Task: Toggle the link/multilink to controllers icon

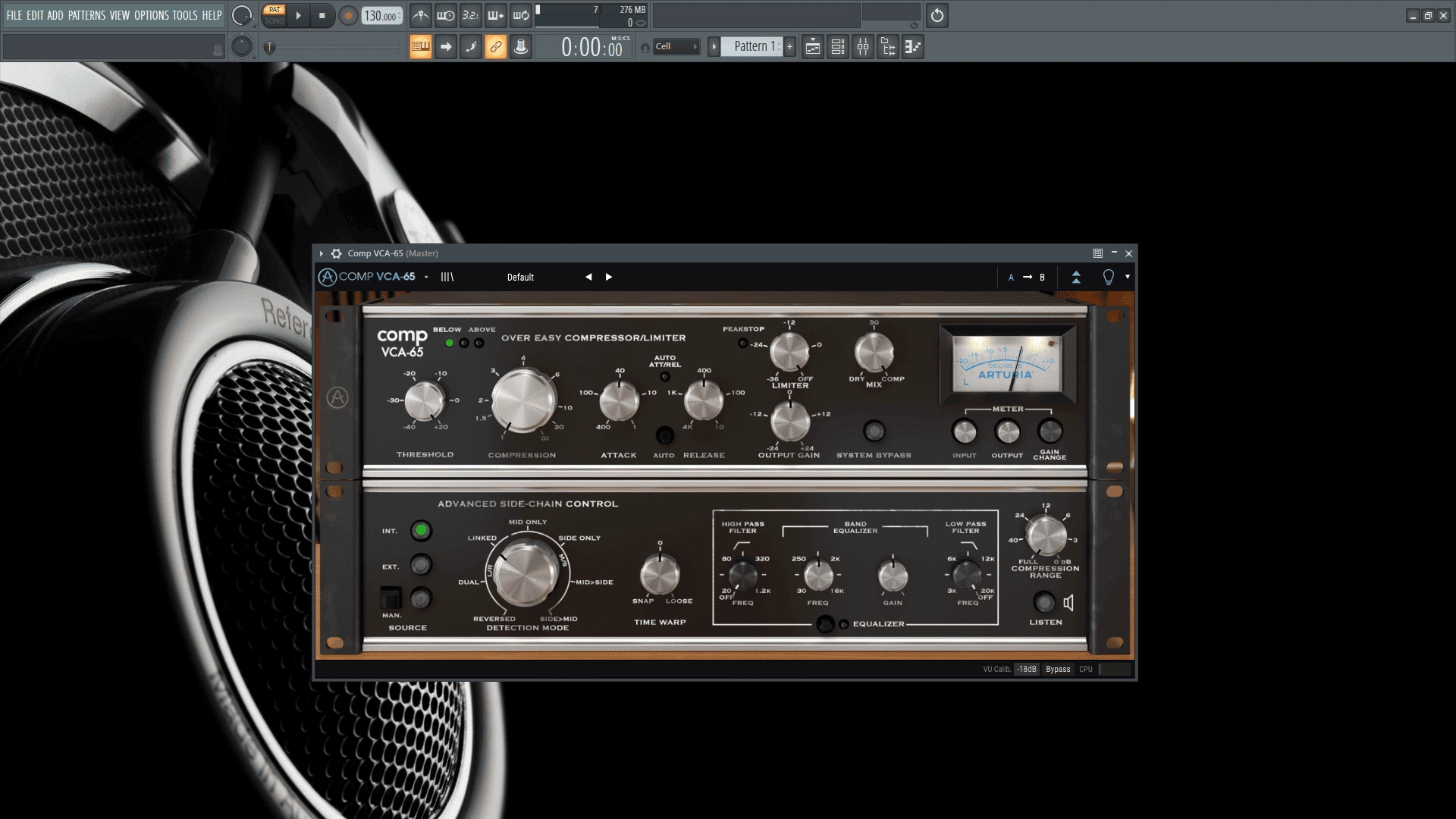Action: pyautogui.click(x=496, y=47)
